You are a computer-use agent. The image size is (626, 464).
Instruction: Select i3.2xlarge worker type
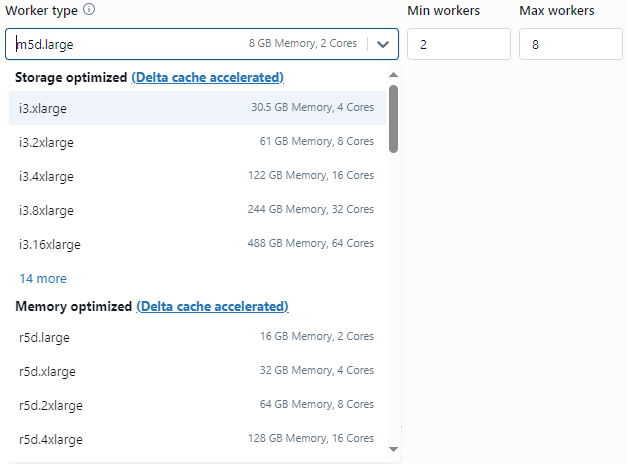point(196,142)
